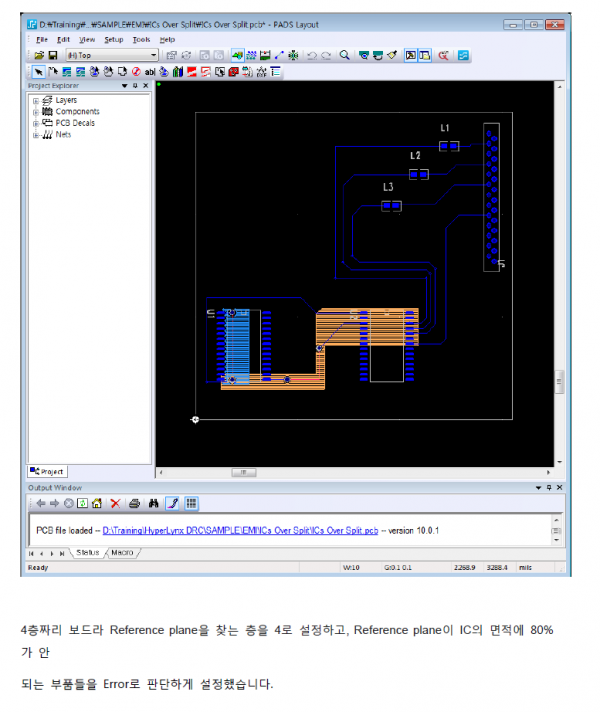600x712 pixels.
Task: Click the horizontal scrollbar under the PCB canvas
Action: point(350,470)
